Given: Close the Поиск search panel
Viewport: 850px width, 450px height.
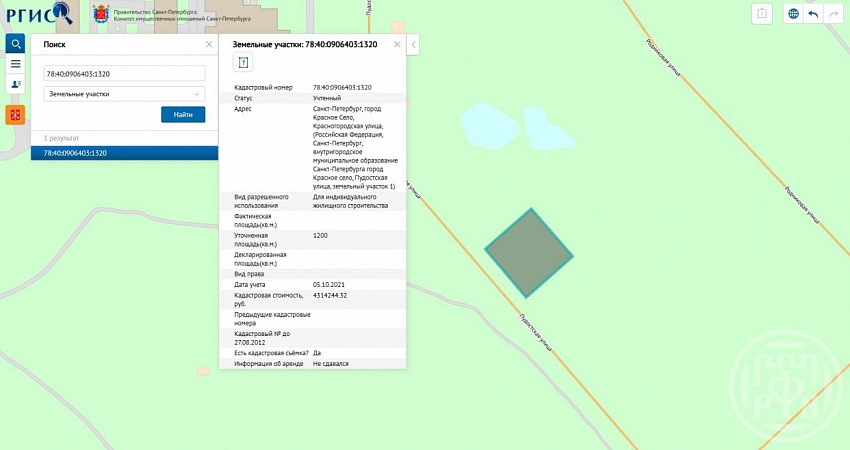Looking at the screenshot, I should click(x=209, y=44).
